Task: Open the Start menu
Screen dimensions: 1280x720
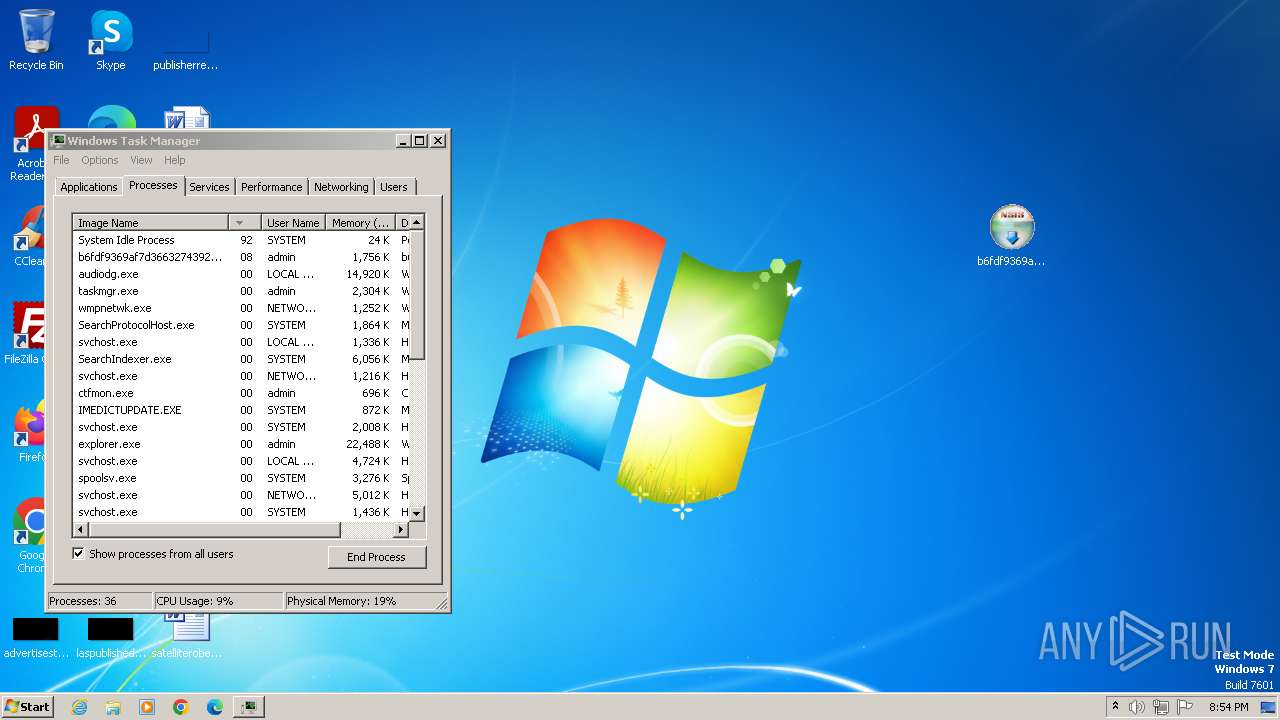Action: [27, 707]
